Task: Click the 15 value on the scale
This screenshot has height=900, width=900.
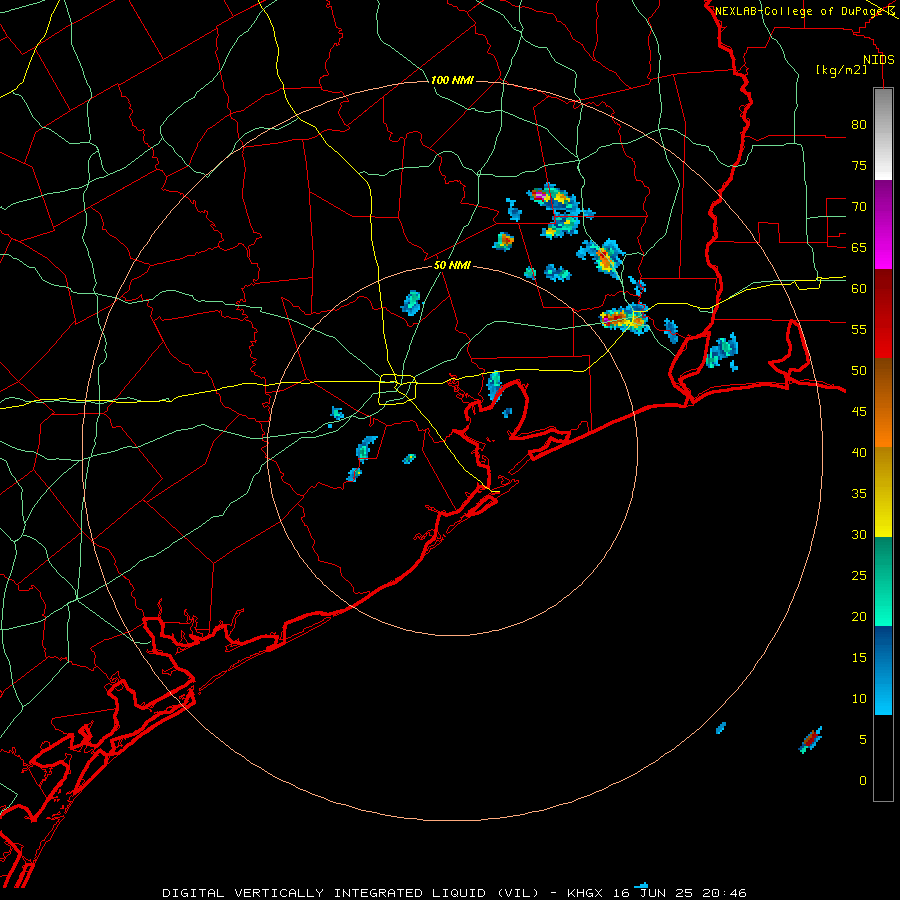Action: click(x=859, y=657)
